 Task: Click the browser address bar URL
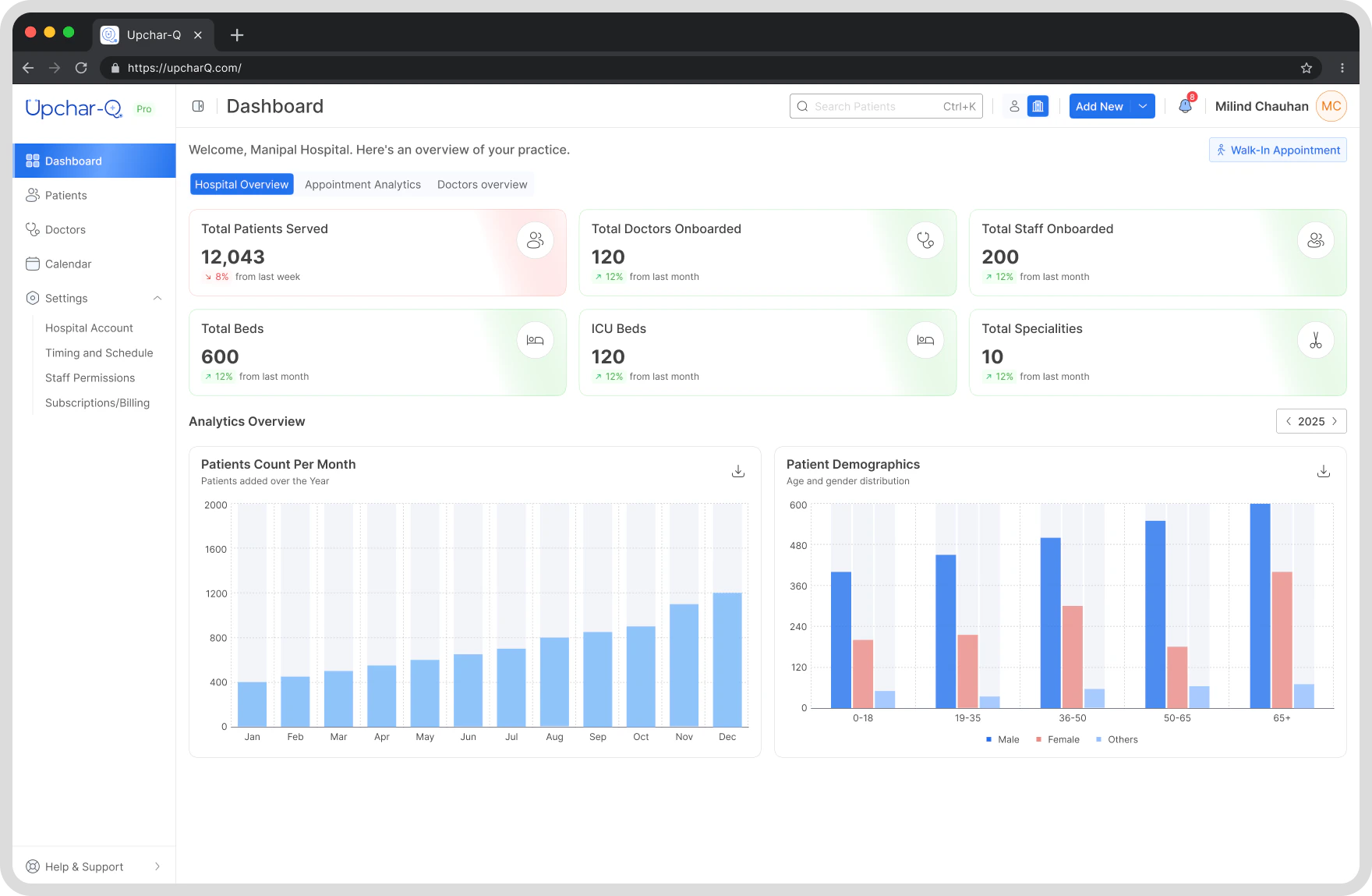pyautogui.click(x=184, y=68)
